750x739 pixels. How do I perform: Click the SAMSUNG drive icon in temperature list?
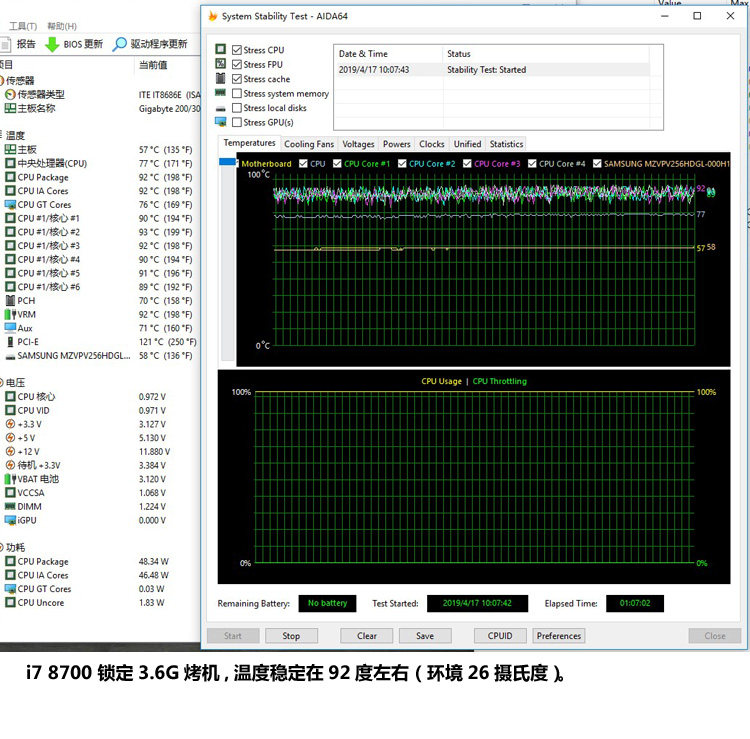tap(10, 356)
